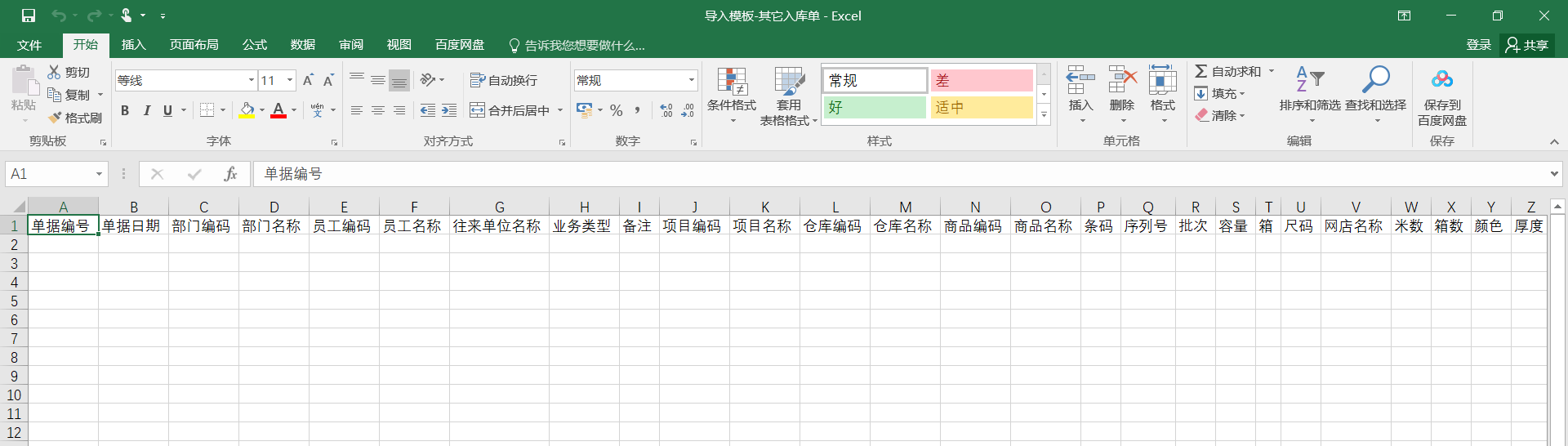Click the Increase Indent icon

tap(449, 110)
